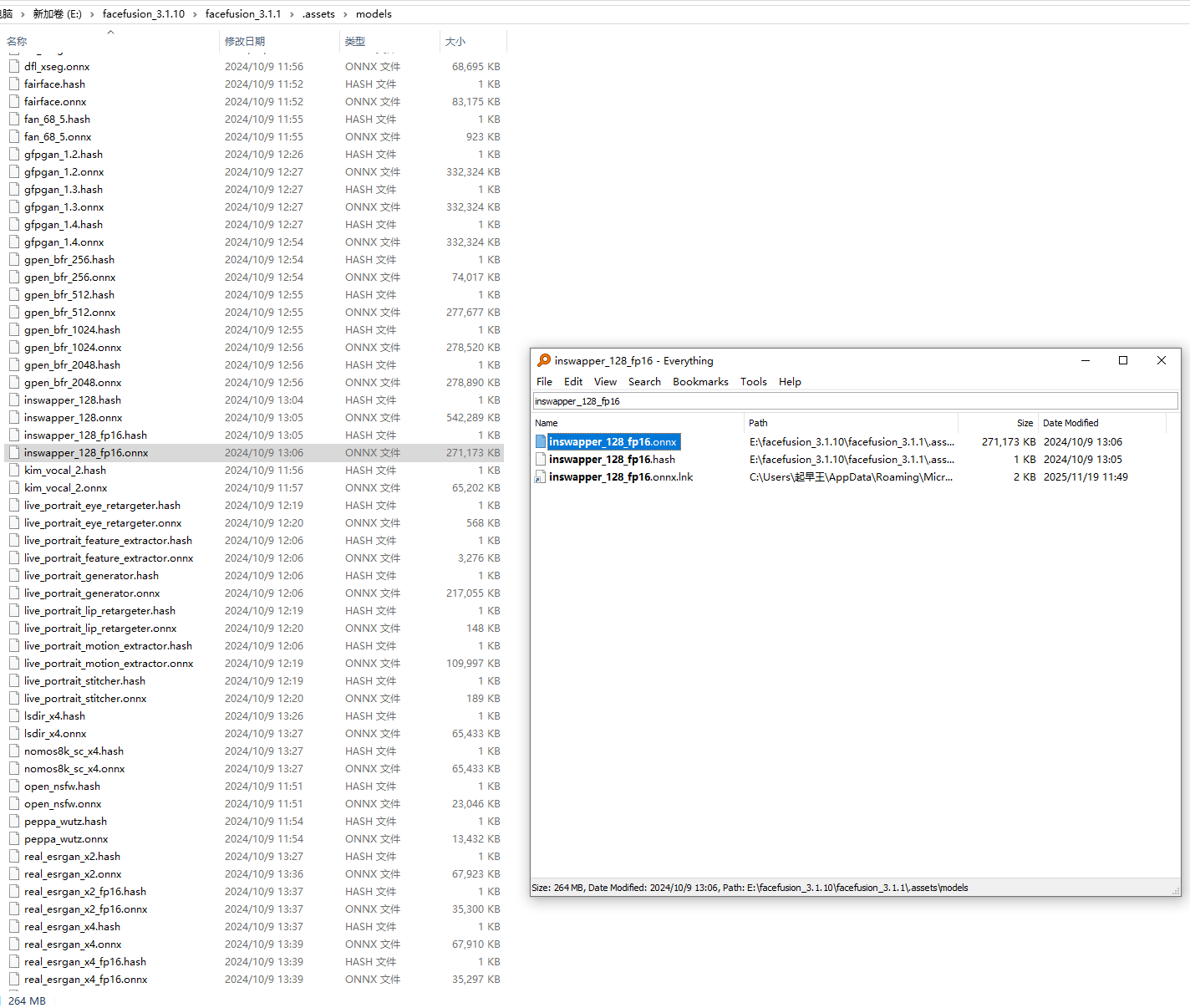1190x1008 pixels.
Task: Collapse sort arrow above 名称 column
Action: pyautogui.click(x=110, y=33)
